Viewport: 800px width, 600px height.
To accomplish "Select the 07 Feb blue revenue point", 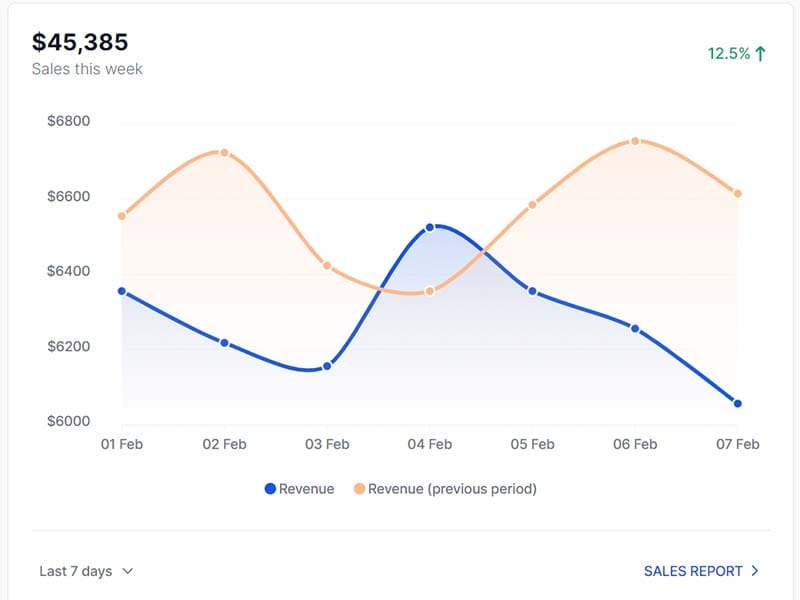I will click(x=737, y=403).
